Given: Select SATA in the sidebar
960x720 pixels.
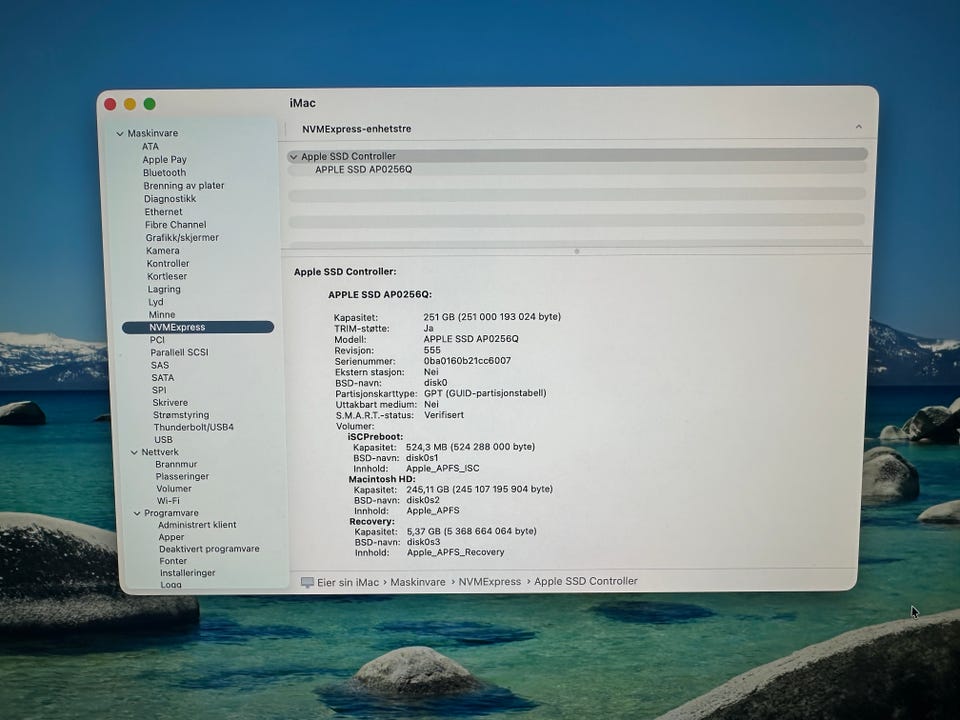Looking at the screenshot, I should pyautogui.click(x=162, y=378).
